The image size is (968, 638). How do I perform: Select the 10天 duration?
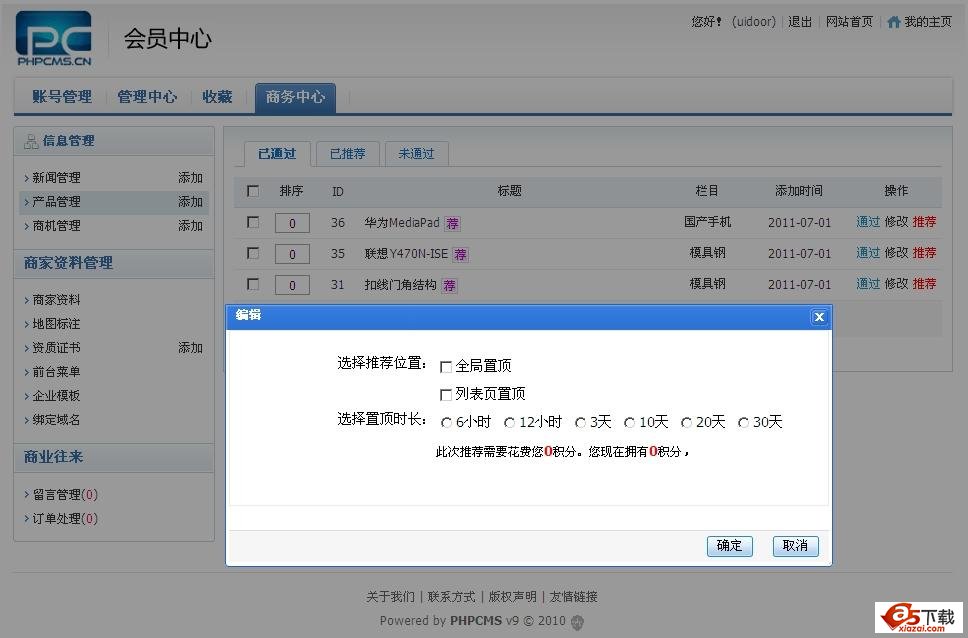pos(630,422)
